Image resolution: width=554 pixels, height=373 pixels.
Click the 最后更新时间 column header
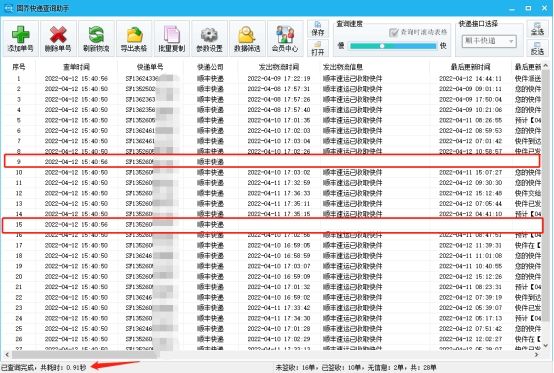pos(470,67)
